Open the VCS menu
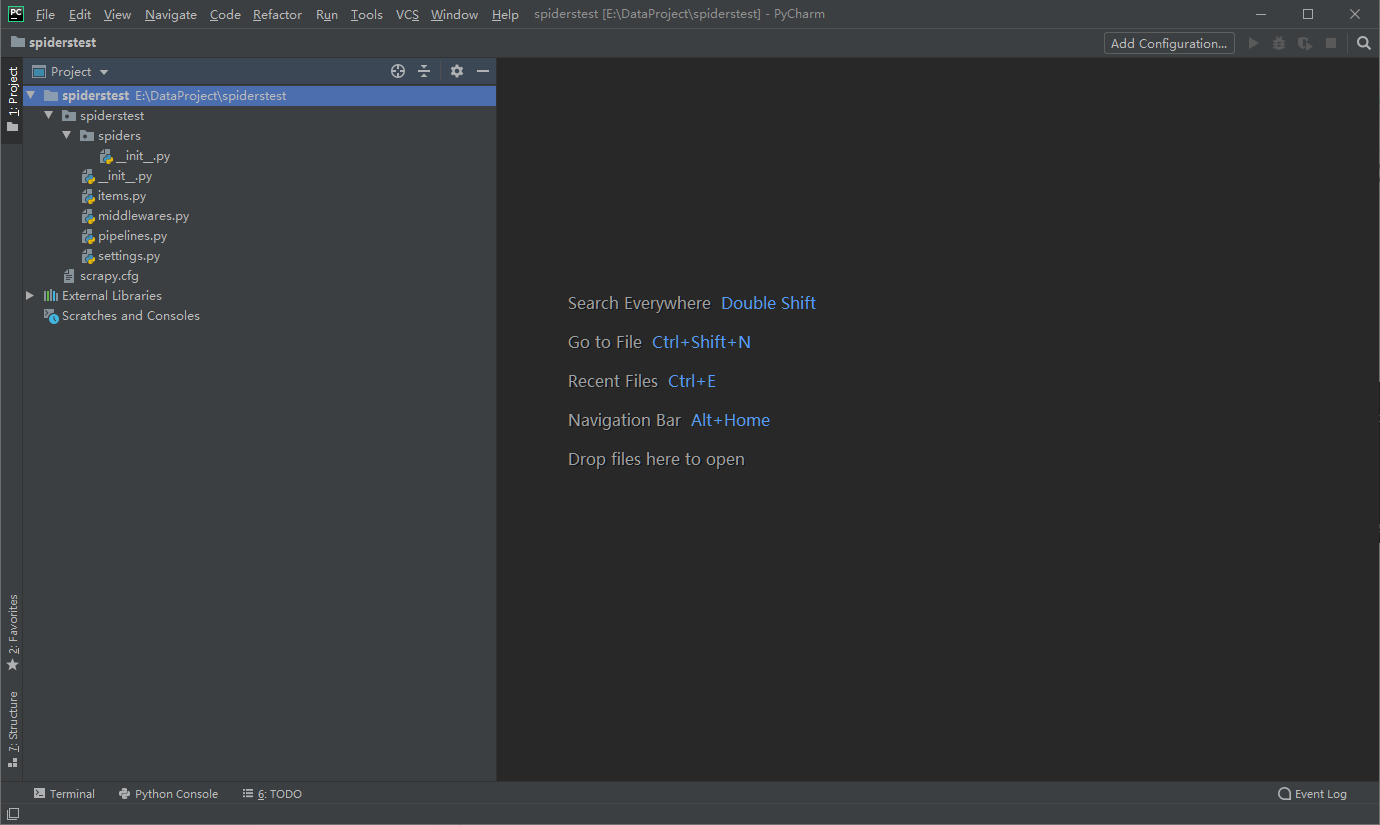This screenshot has height=825, width=1380. pyautogui.click(x=407, y=15)
